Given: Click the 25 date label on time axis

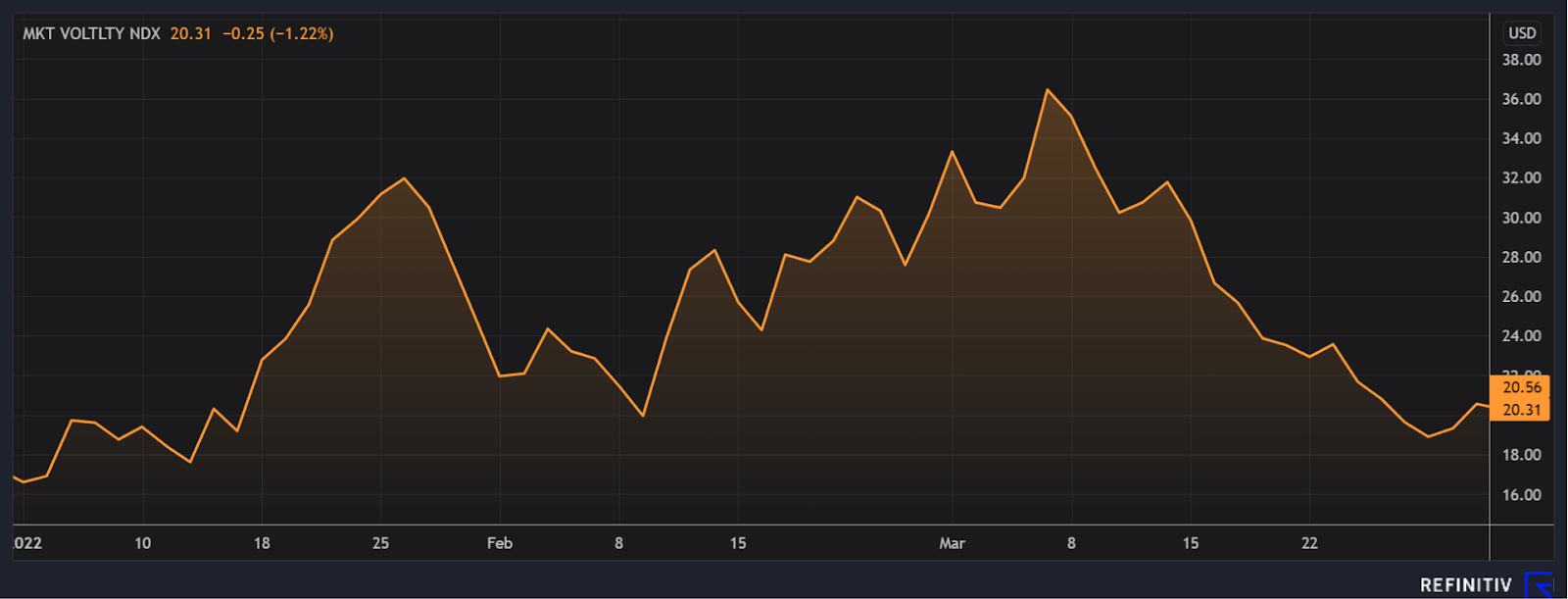Looking at the screenshot, I should click(380, 543).
